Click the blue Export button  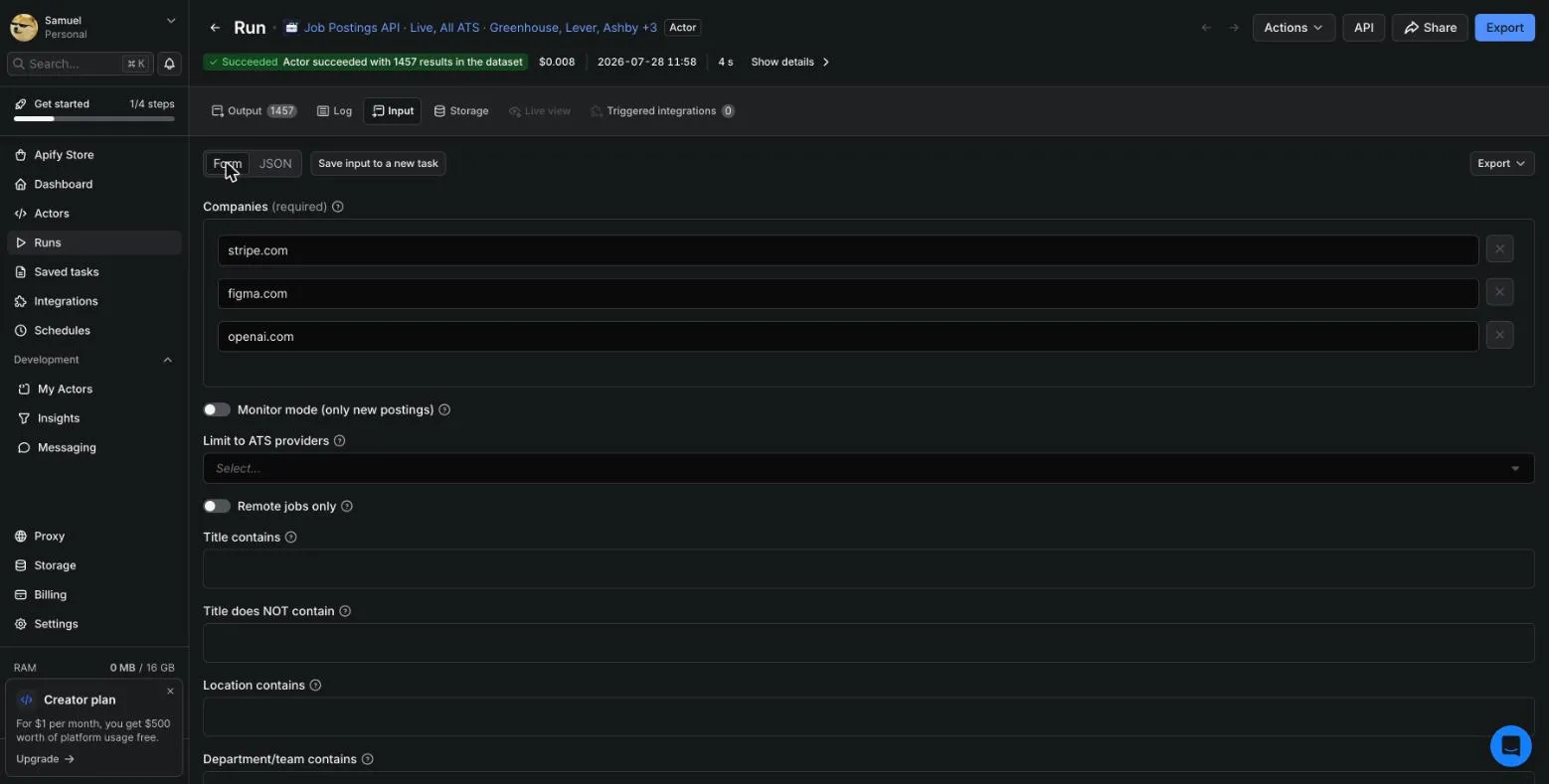tap(1504, 28)
